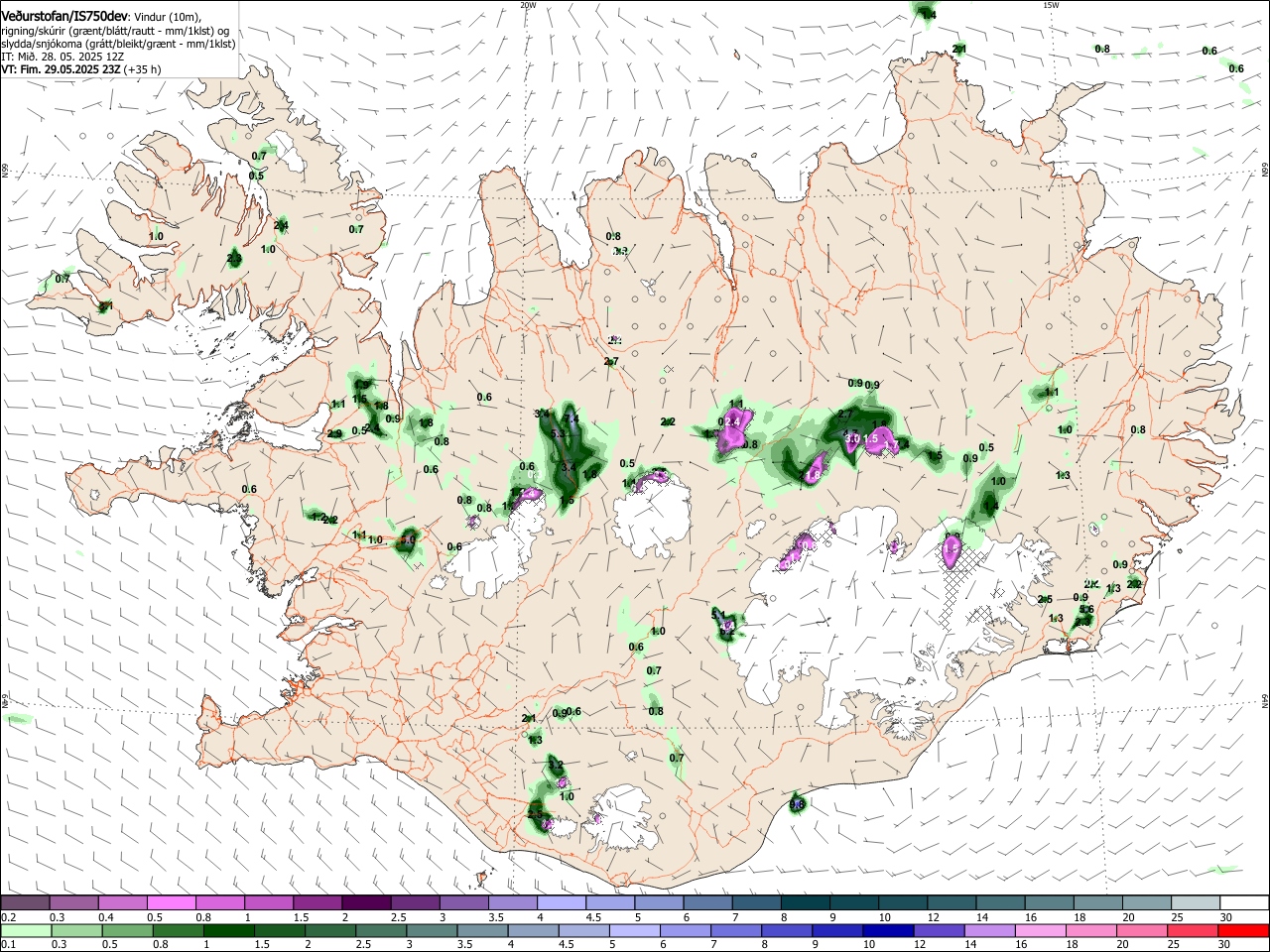
Task: Click the 20W longitude label at top
Action: 529,5
